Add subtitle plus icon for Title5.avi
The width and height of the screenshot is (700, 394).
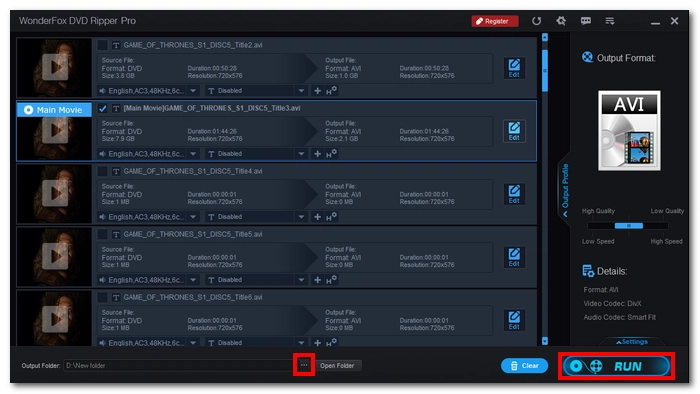click(317, 280)
